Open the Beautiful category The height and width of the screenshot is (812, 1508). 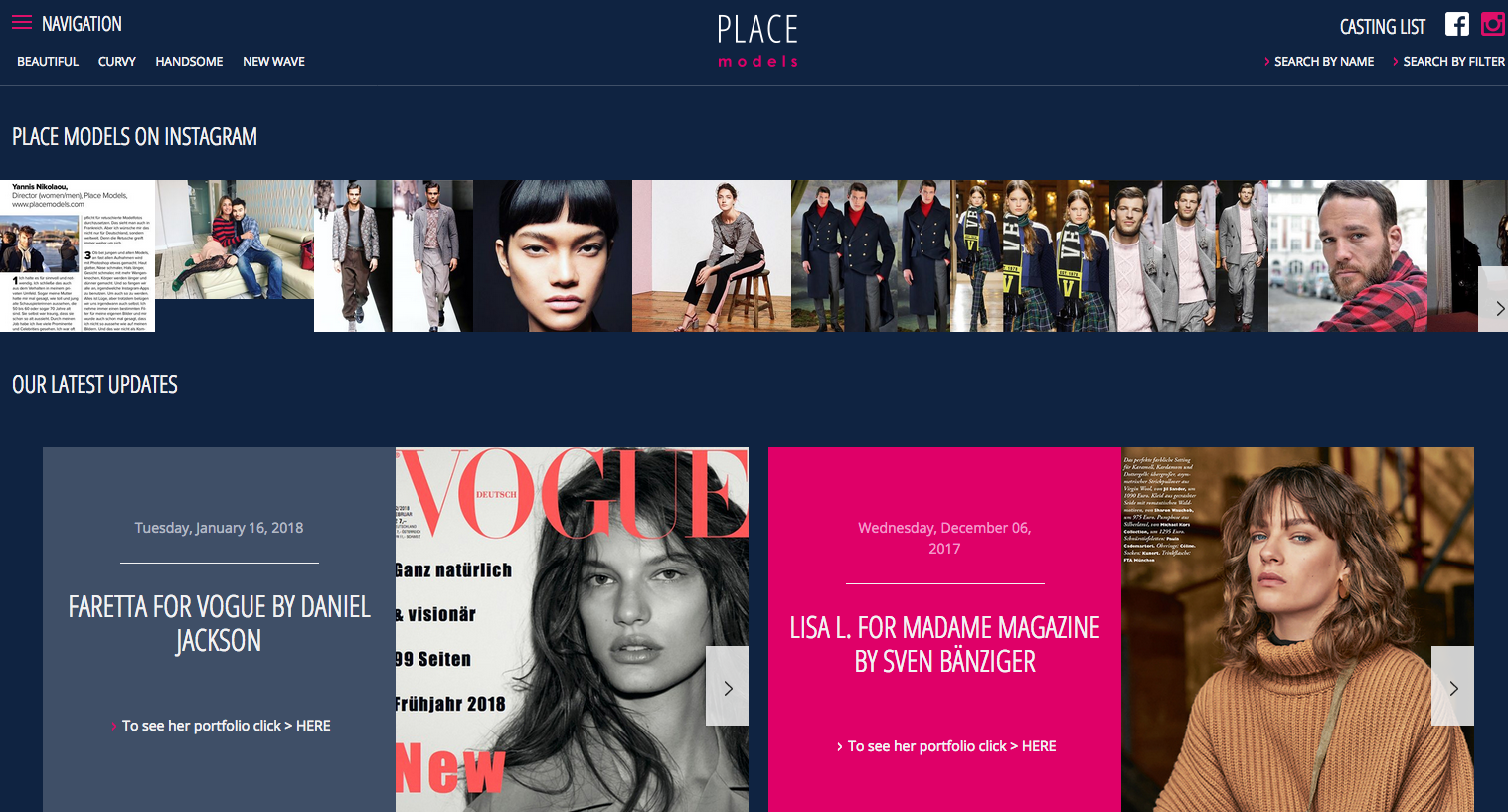tap(48, 62)
